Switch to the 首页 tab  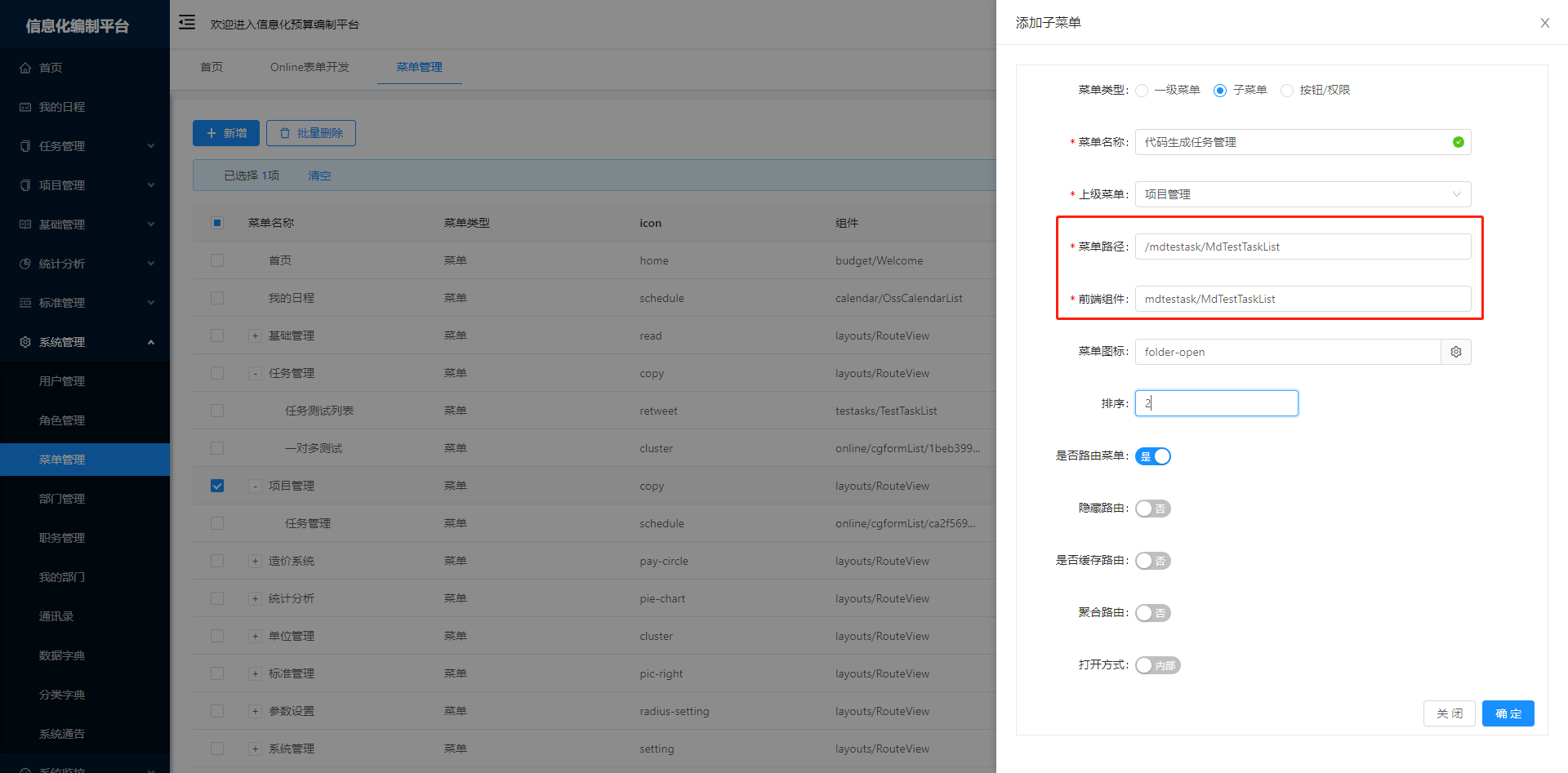pos(212,67)
